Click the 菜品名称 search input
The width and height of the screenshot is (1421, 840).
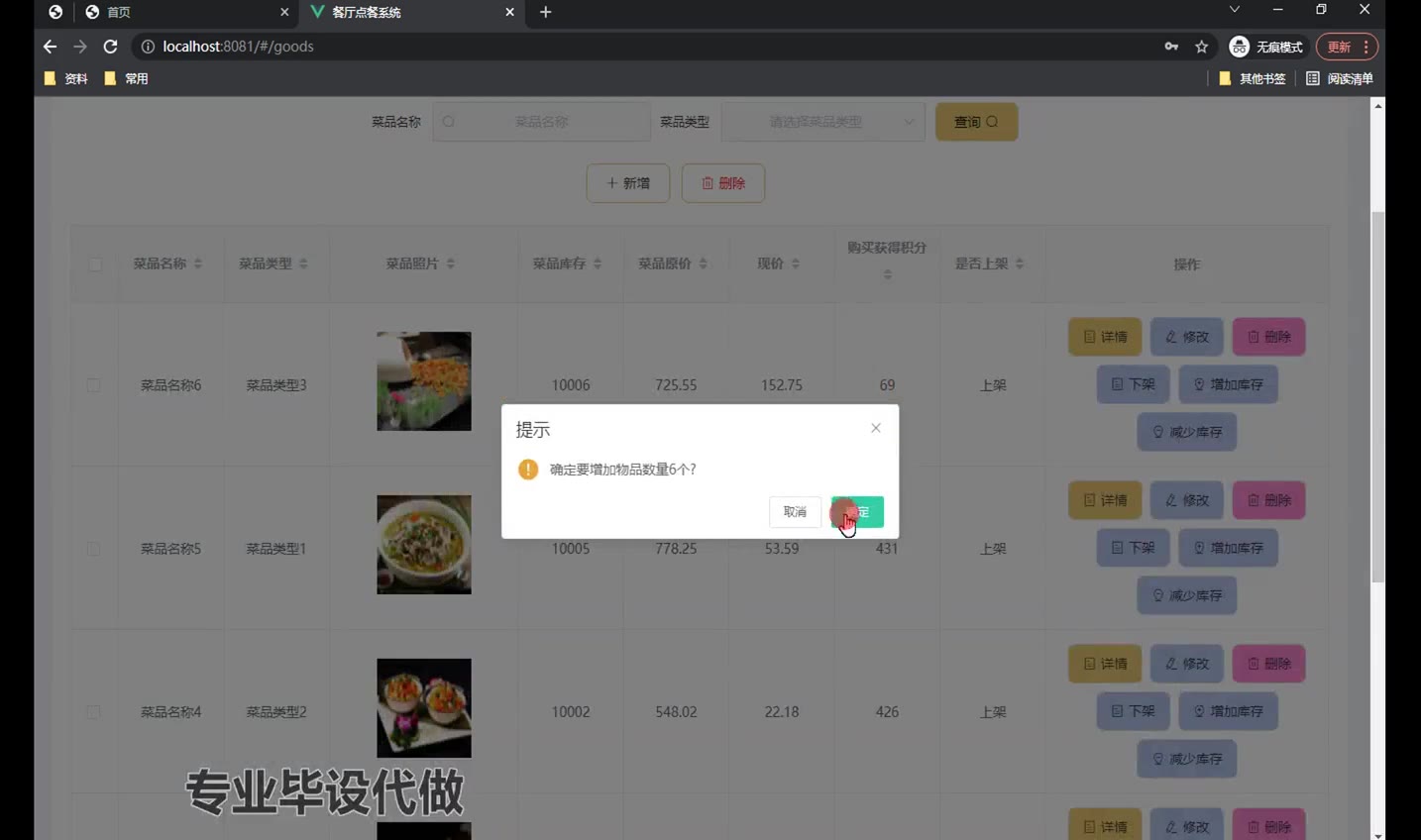(x=541, y=122)
